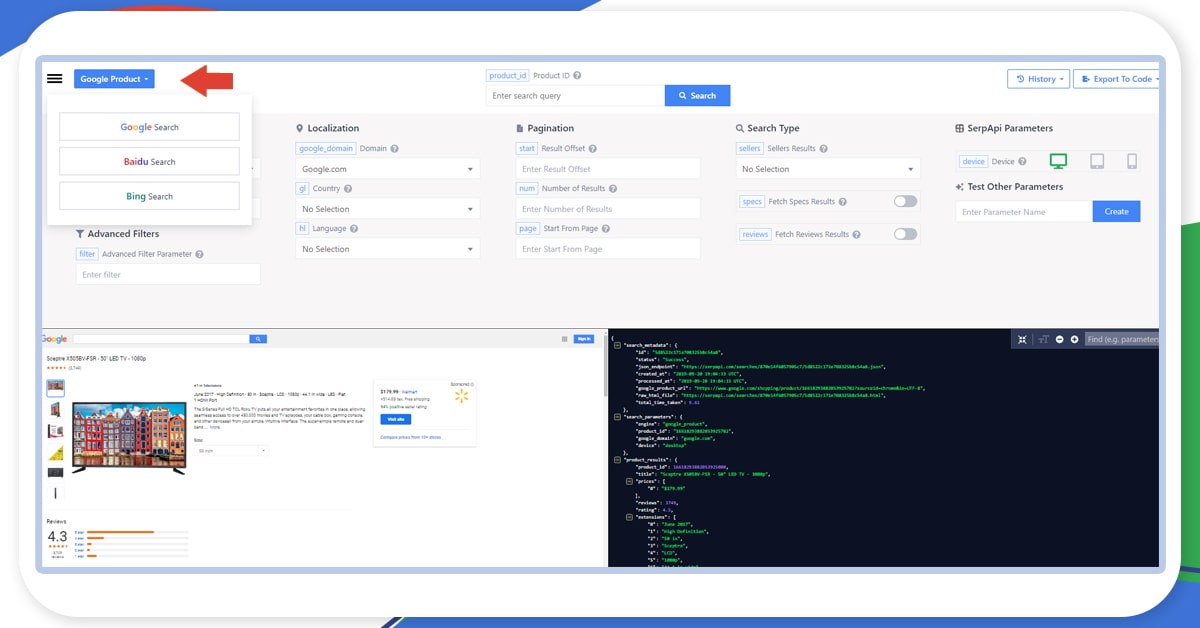
Task: Select the tablet device icon
Action: click(x=1097, y=161)
